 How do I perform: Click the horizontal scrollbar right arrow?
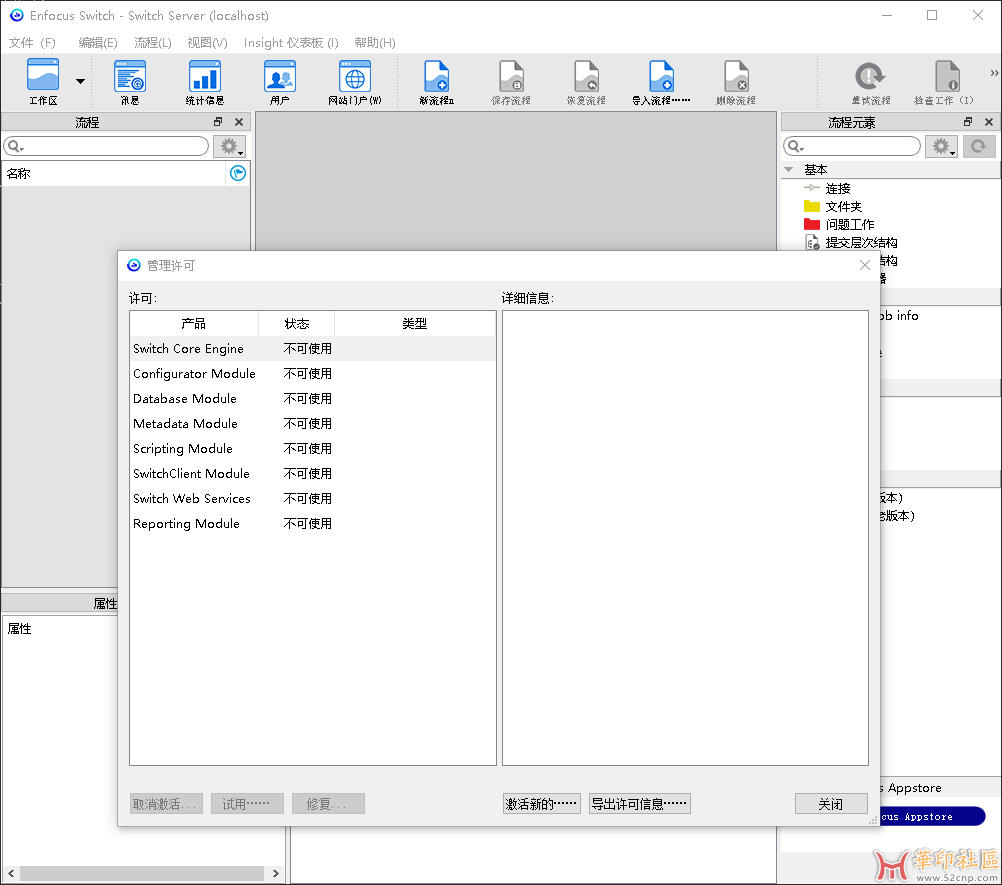pyautogui.click(x=275, y=873)
